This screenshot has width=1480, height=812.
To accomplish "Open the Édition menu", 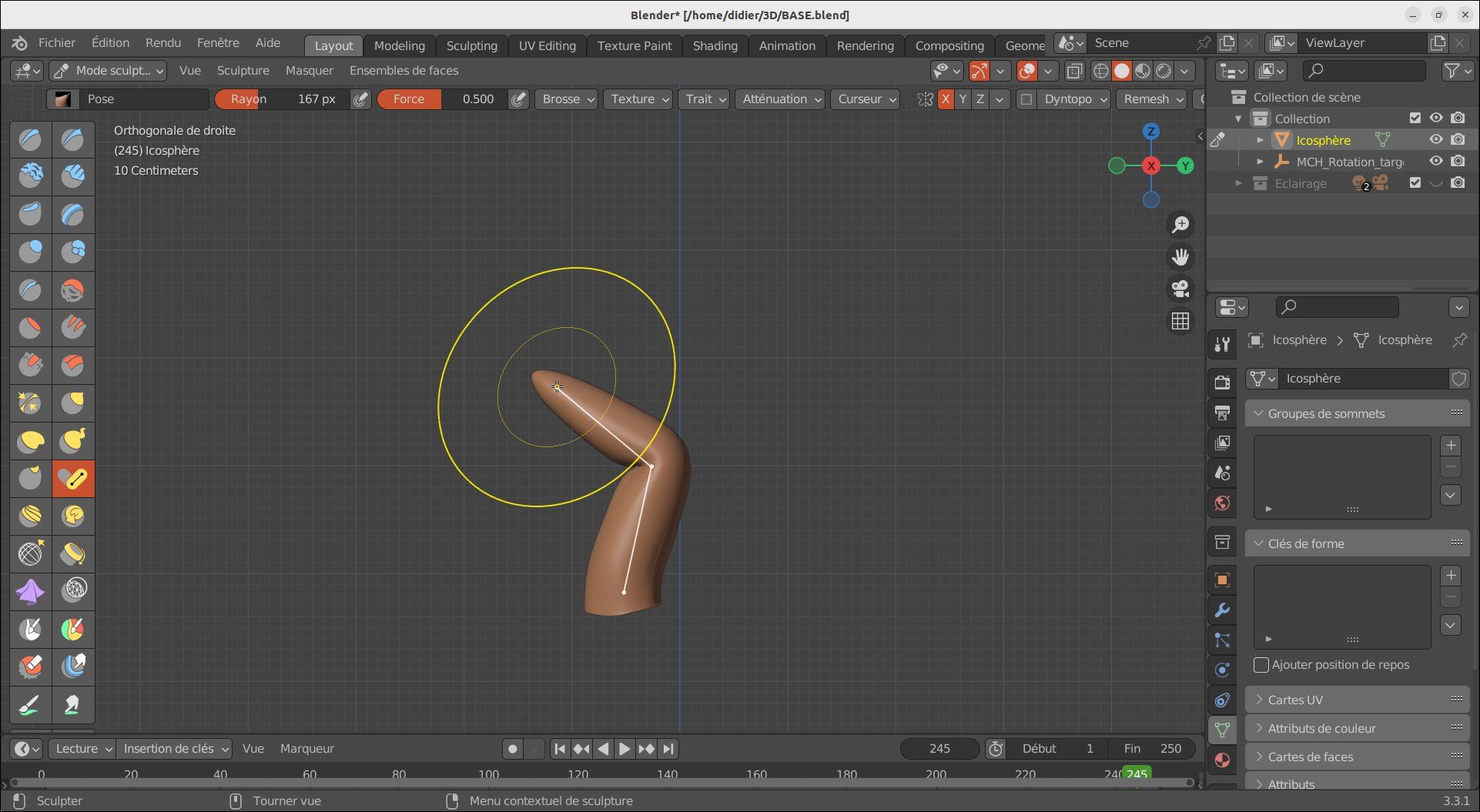I will point(110,43).
